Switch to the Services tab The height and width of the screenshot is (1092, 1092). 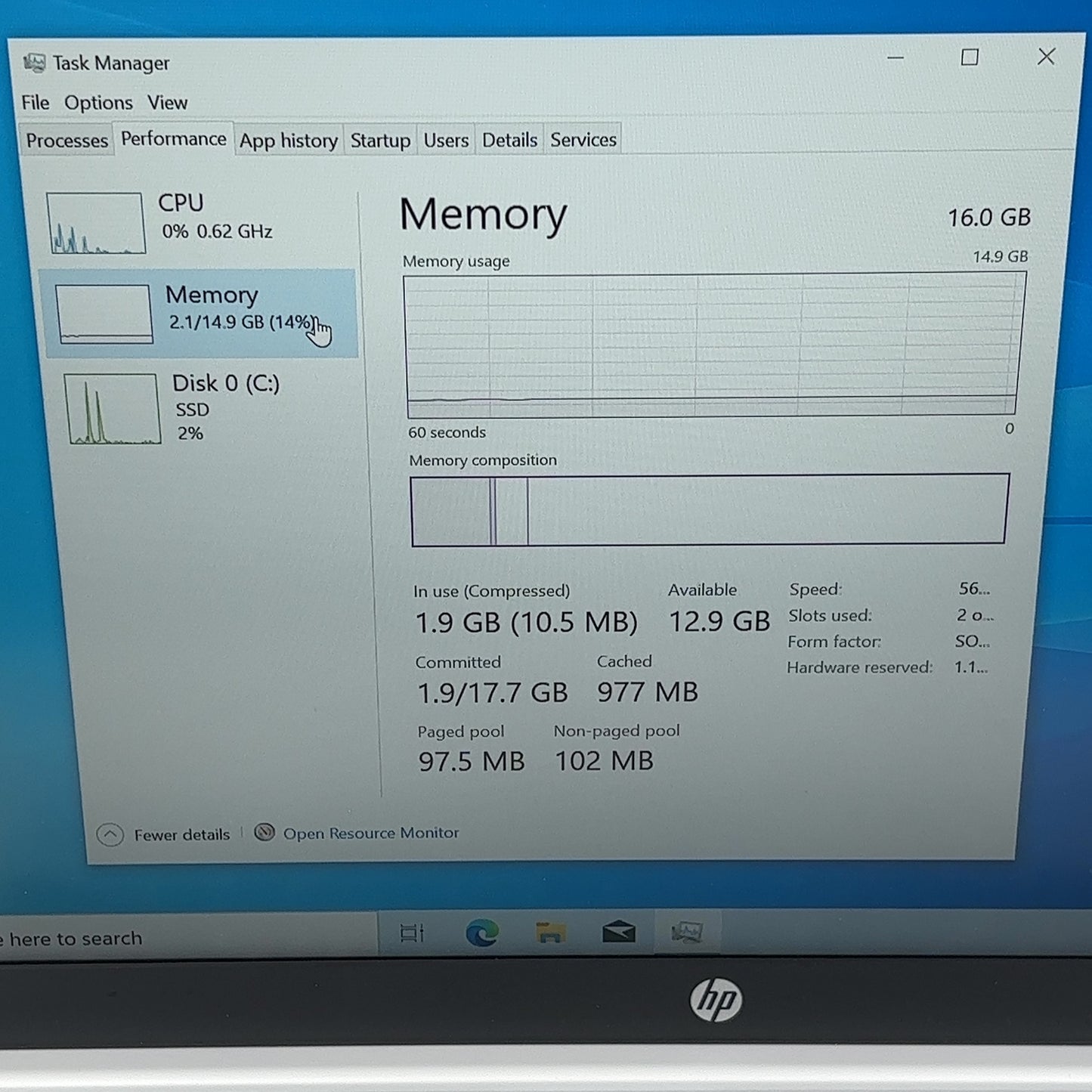(583, 140)
